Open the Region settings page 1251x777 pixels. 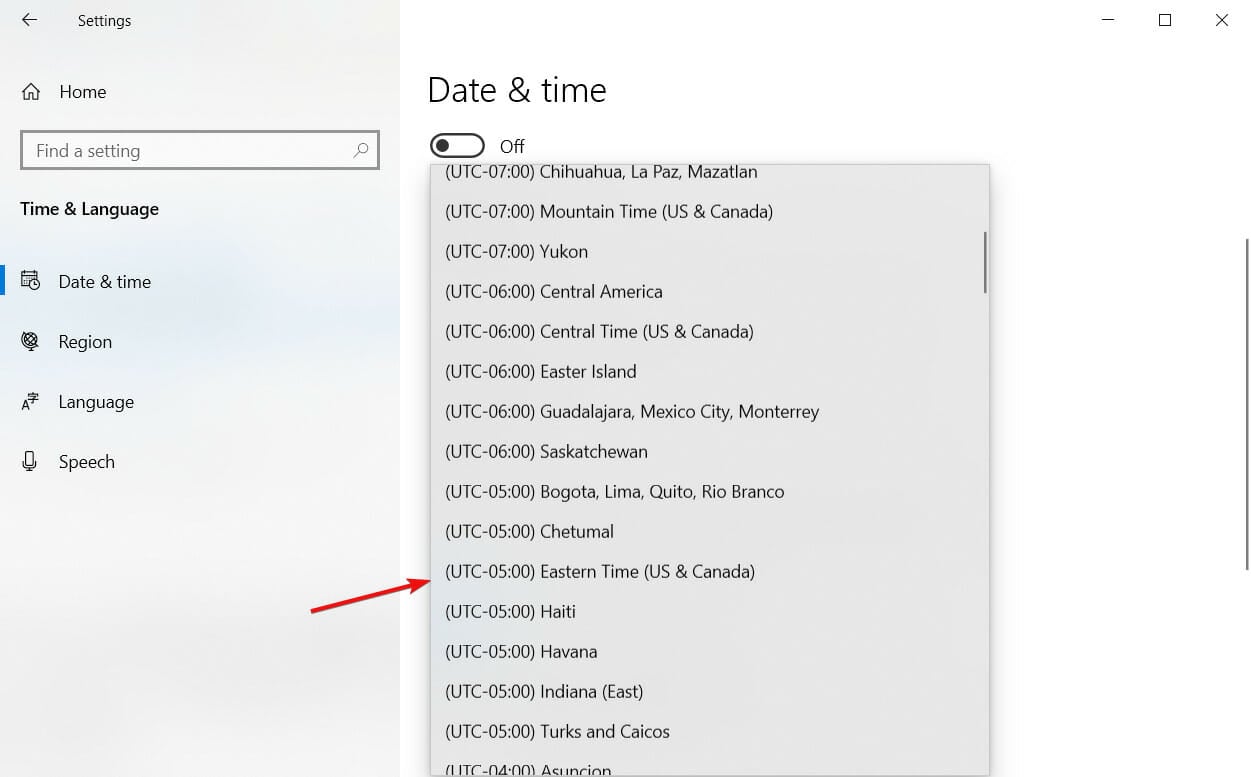click(x=200, y=342)
